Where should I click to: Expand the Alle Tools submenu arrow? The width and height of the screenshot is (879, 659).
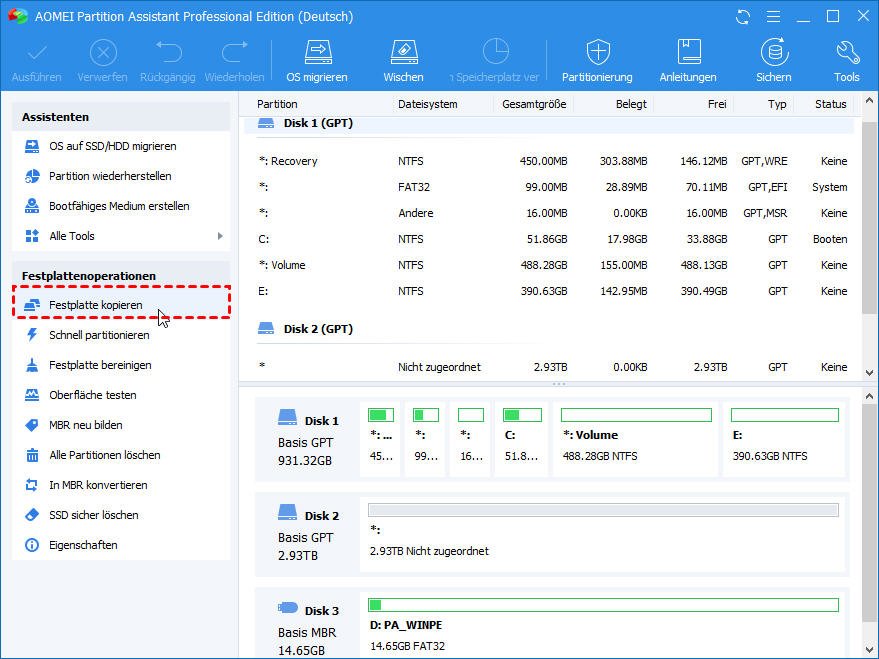219,236
